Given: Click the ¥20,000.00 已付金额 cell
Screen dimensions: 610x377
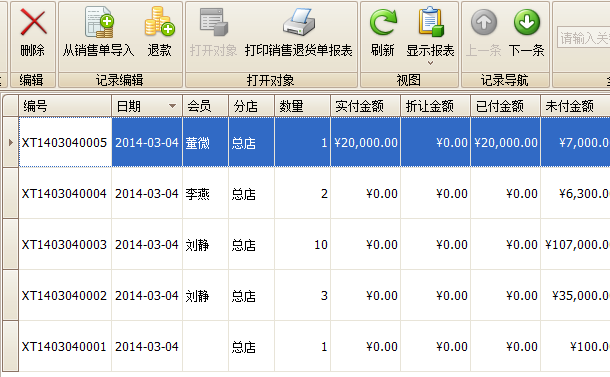Looking at the screenshot, I should (x=505, y=142).
